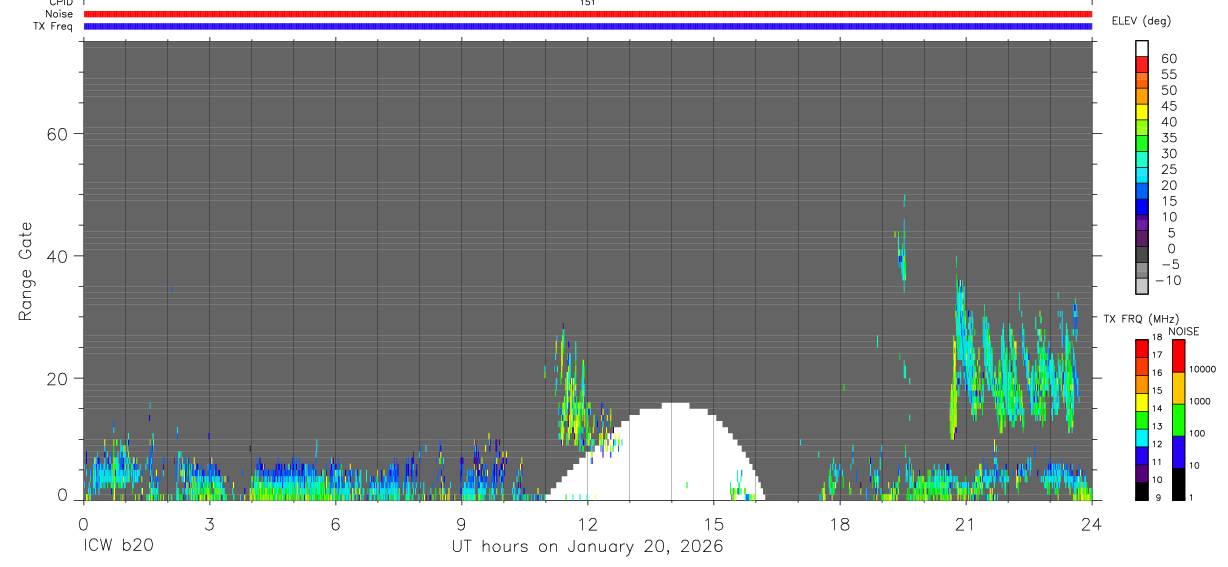Click 'UT hours on January 20, 2026' caption
1228x567 pixels.
click(587, 547)
